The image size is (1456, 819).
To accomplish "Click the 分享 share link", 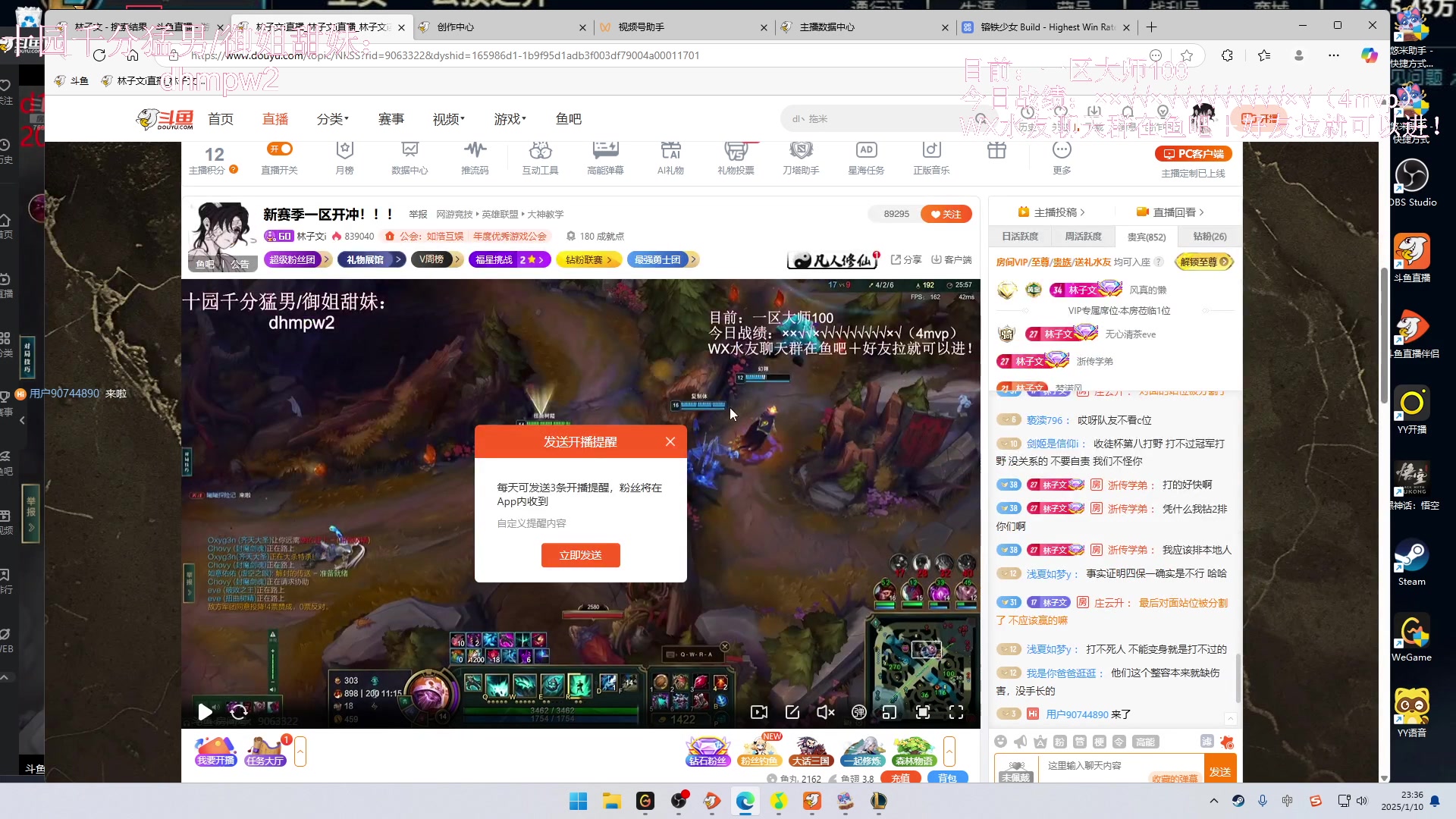I will tap(906, 259).
